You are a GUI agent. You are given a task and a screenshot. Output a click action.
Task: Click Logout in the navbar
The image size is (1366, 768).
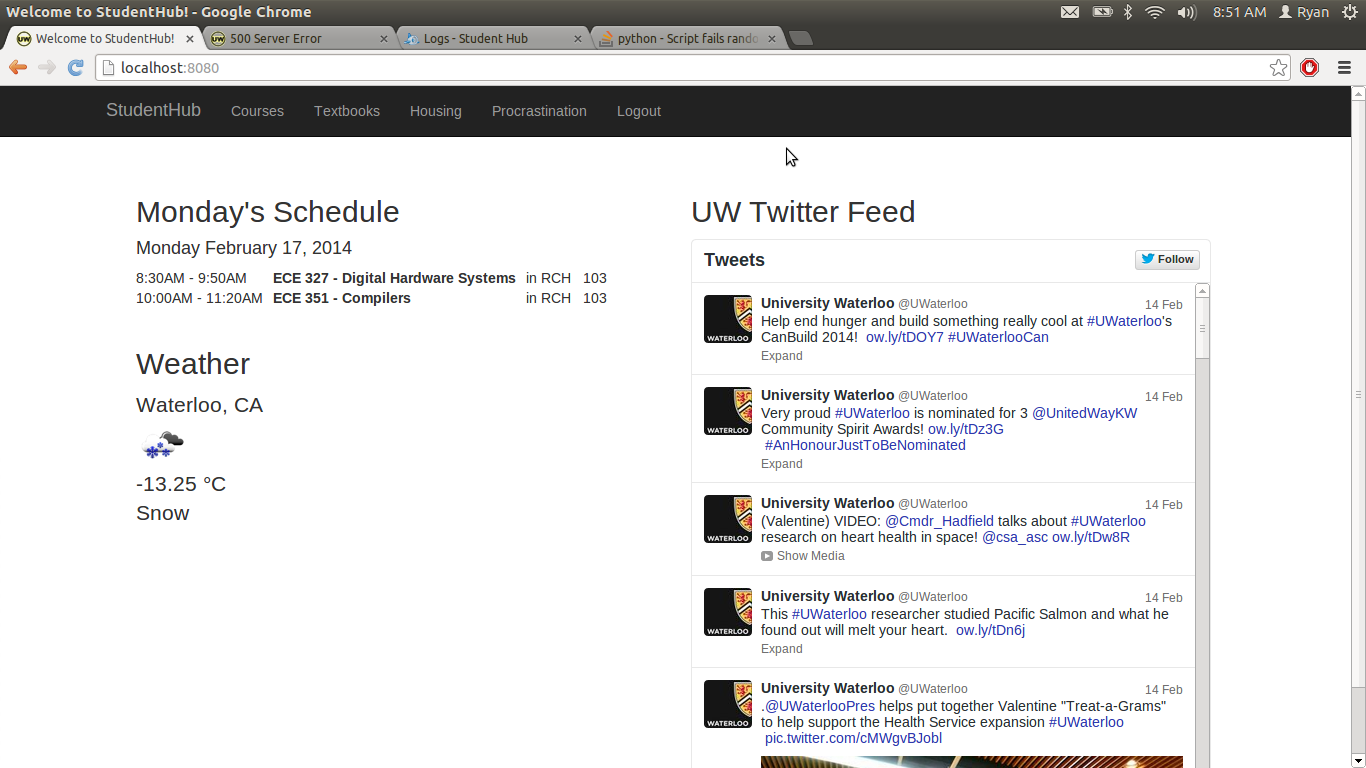tap(639, 111)
